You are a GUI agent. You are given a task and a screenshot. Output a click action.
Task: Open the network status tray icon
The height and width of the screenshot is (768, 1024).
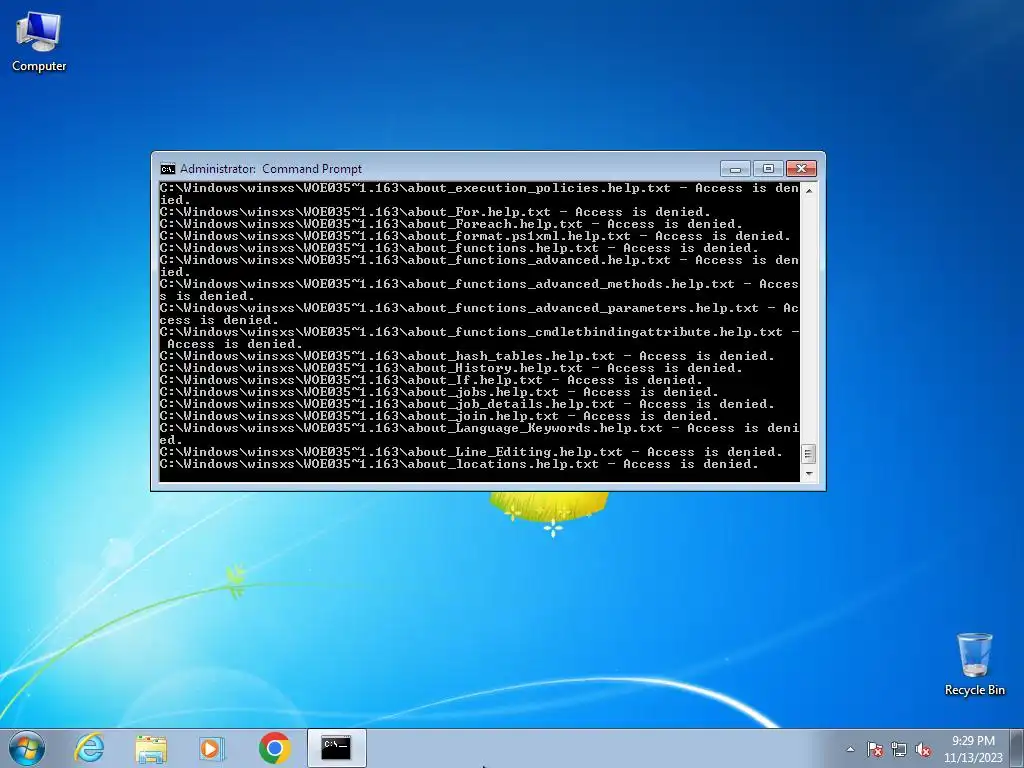(899, 749)
